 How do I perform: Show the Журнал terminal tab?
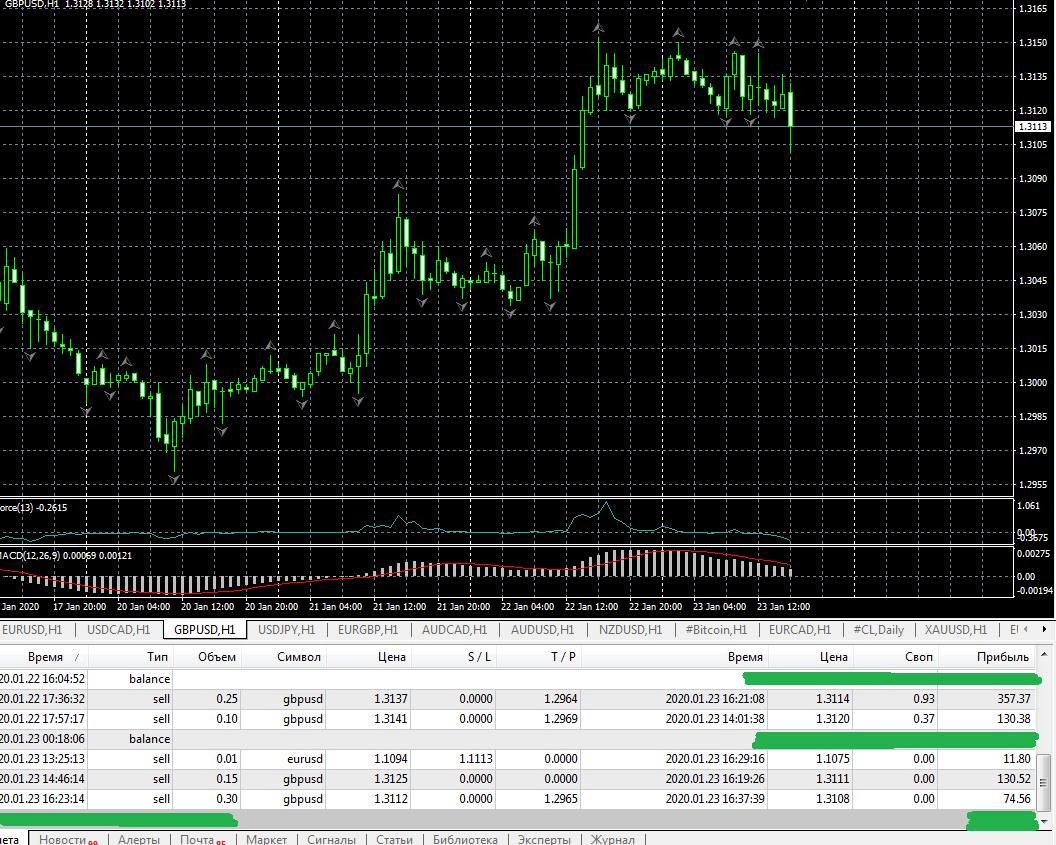coord(612,839)
